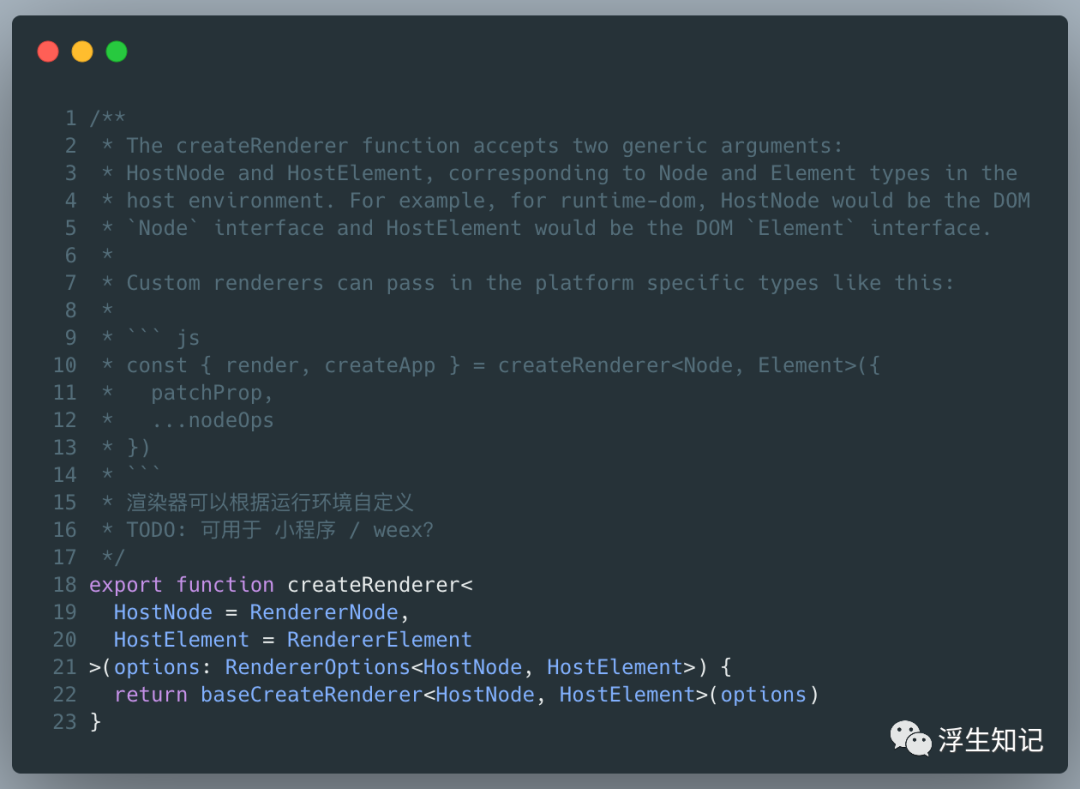The height and width of the screenshot is (789, 1080).
Task: Click 'HostNode' on line 19
Action: click(x=163, y=612)
